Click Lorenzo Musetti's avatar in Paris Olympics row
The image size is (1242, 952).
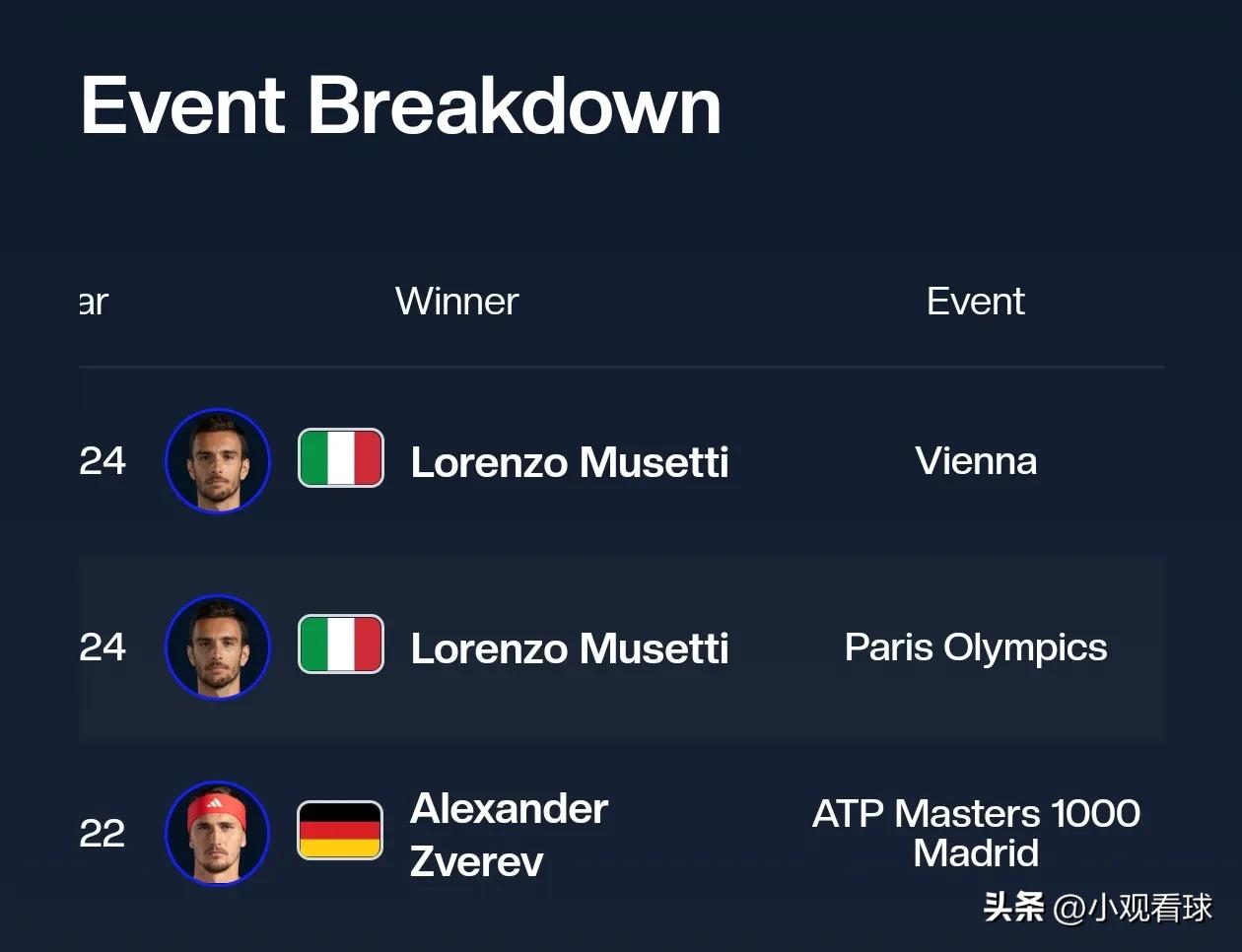click(218, 646)
